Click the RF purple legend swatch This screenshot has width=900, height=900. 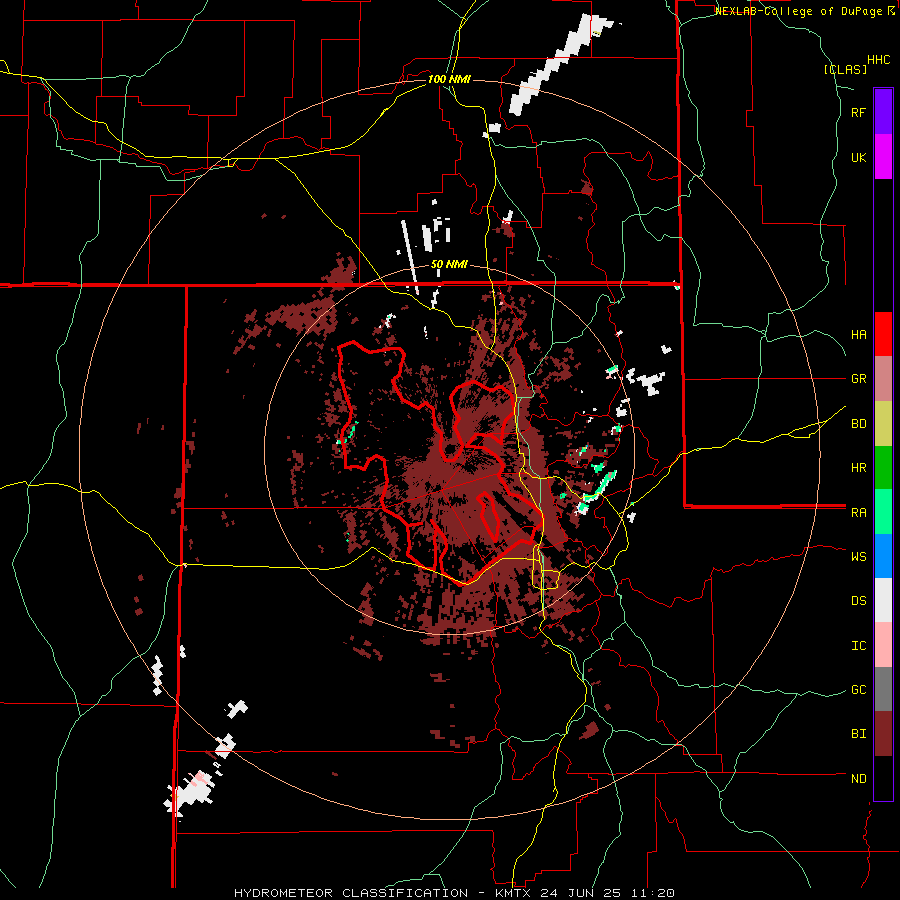[x=883, y=112]
